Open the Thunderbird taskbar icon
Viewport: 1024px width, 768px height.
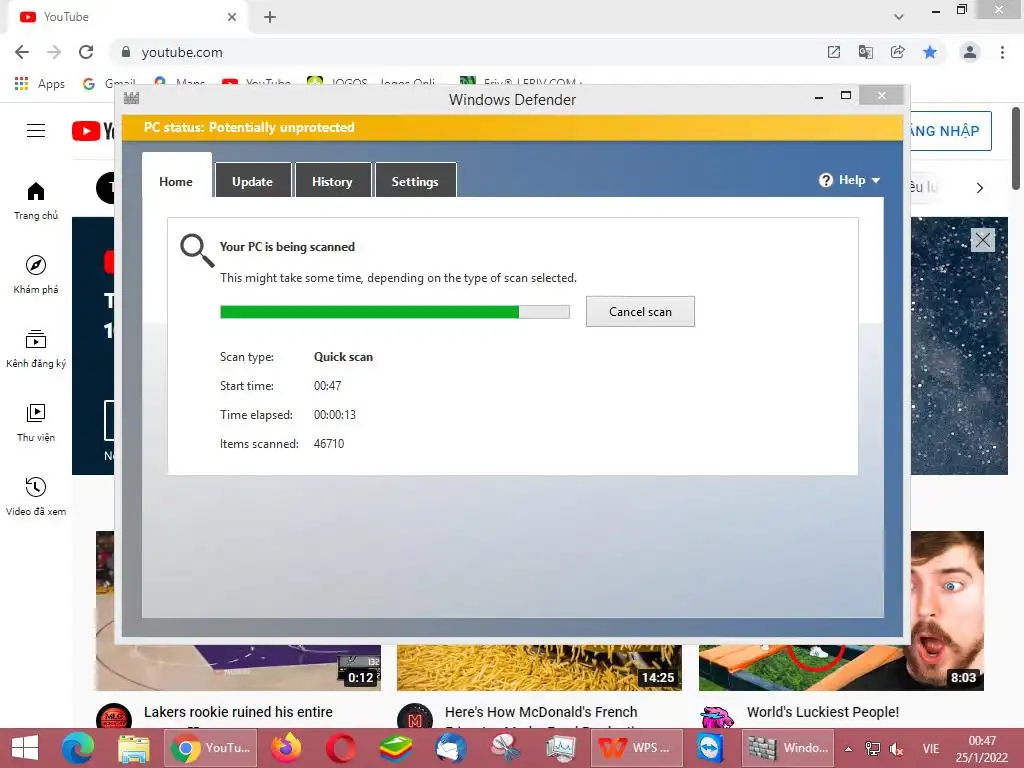[x=451, y=748]
